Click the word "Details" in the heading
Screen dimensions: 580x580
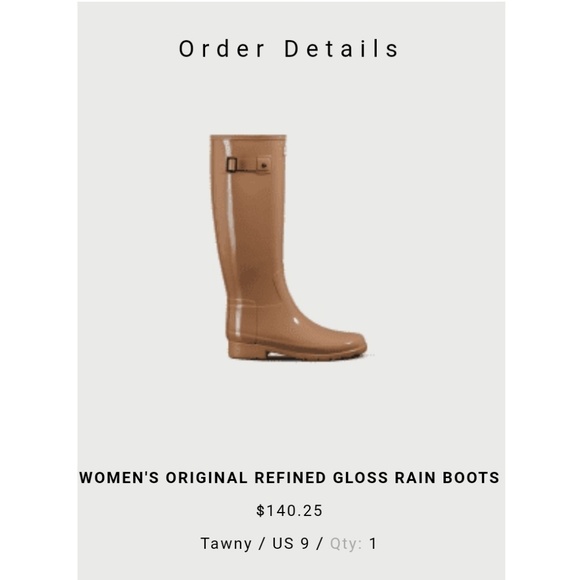point(341,49)
